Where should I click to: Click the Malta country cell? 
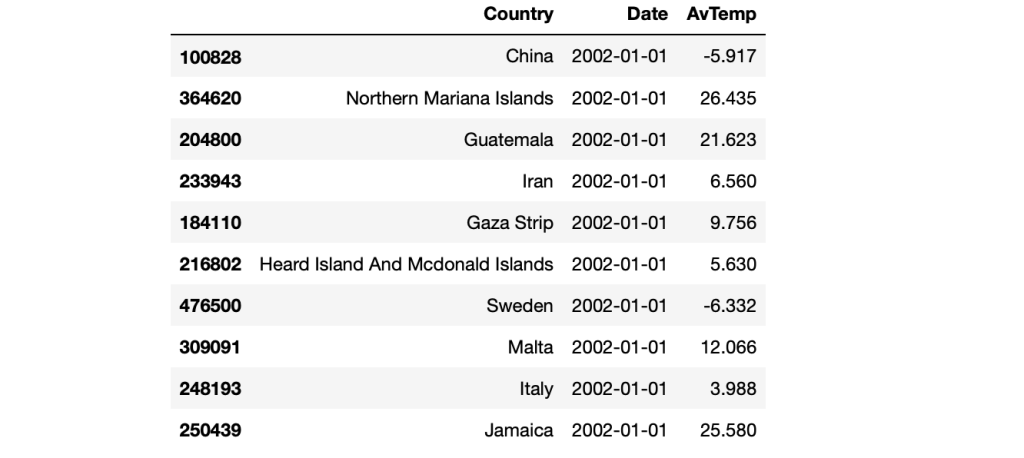click(x=531, y=348)
